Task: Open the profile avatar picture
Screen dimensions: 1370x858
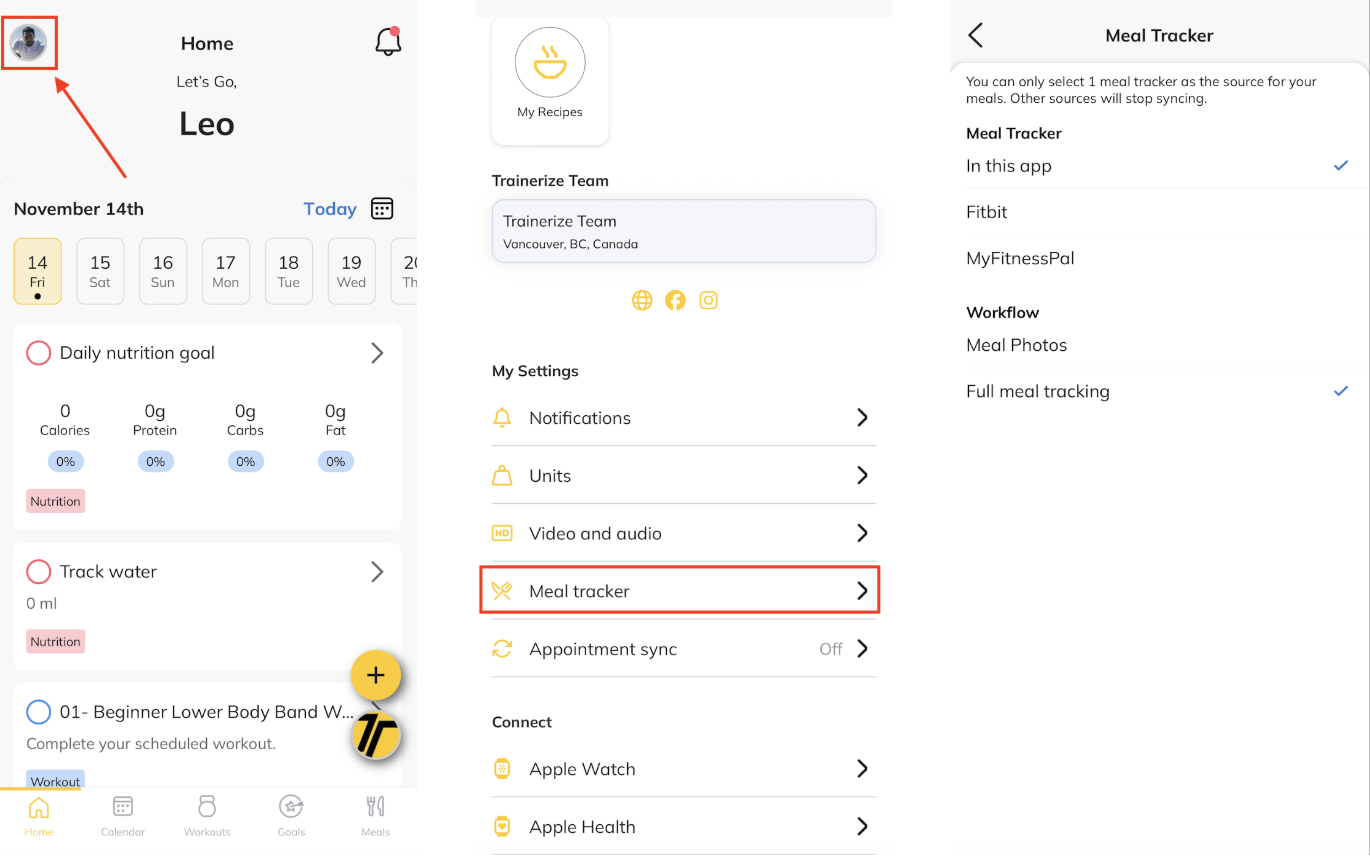Action: tap(29, 43)
